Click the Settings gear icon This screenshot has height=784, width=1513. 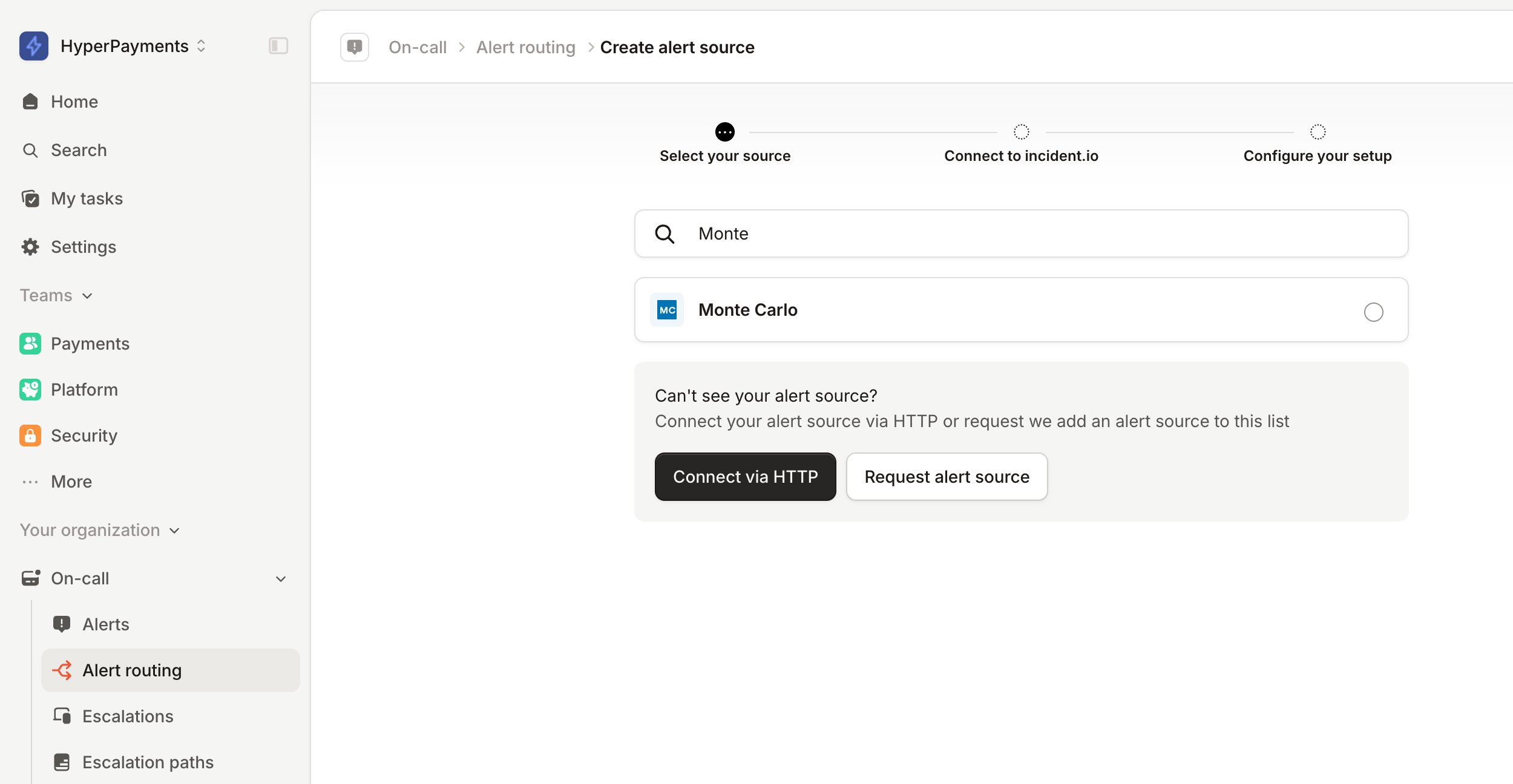click(x=30, y=247)
